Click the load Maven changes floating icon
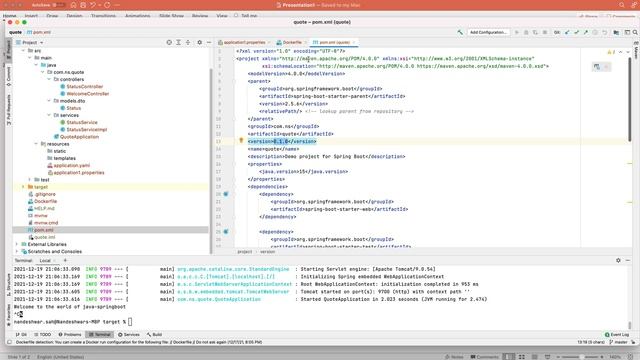This screenshot has width=640, height=360. tap(597, 67)
